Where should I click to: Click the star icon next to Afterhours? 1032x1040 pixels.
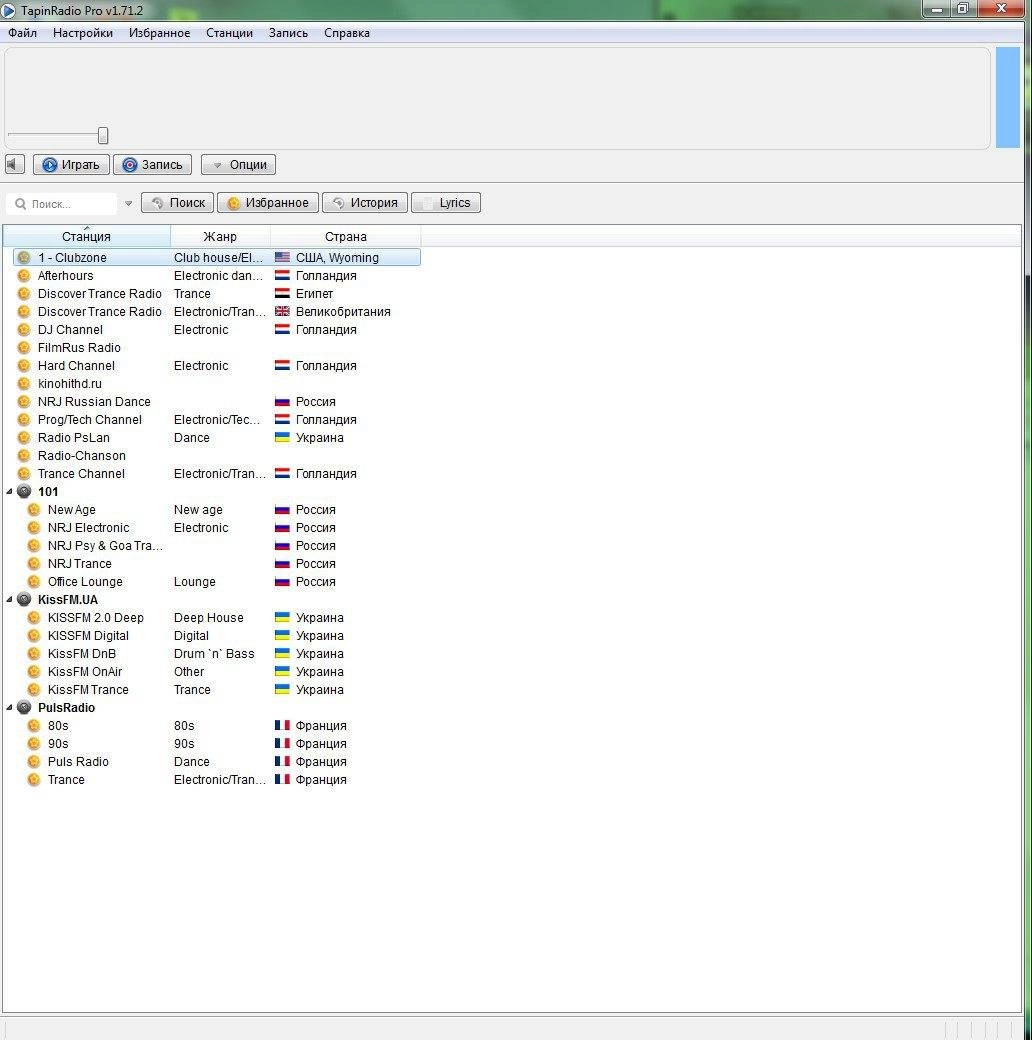click(24, 275)
